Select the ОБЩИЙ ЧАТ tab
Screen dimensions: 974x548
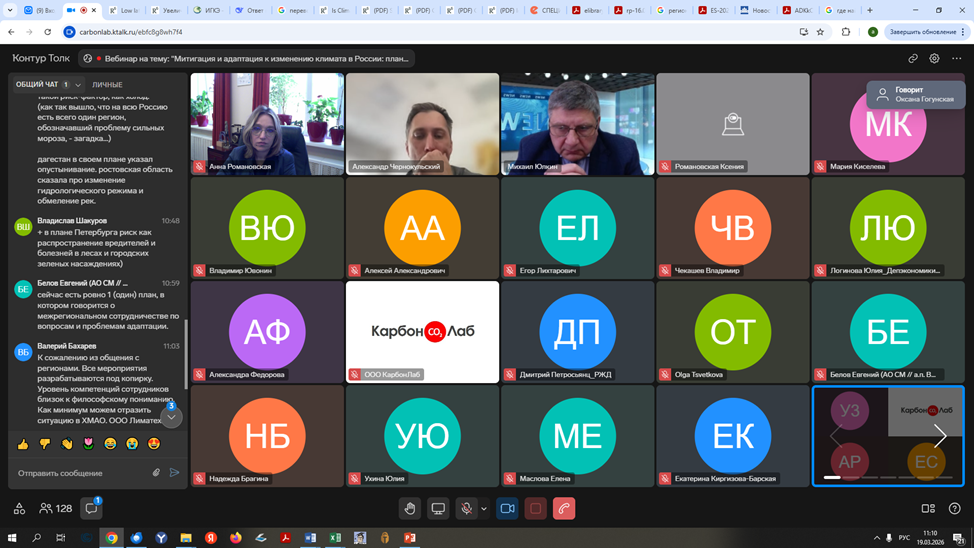pos(38,85)
